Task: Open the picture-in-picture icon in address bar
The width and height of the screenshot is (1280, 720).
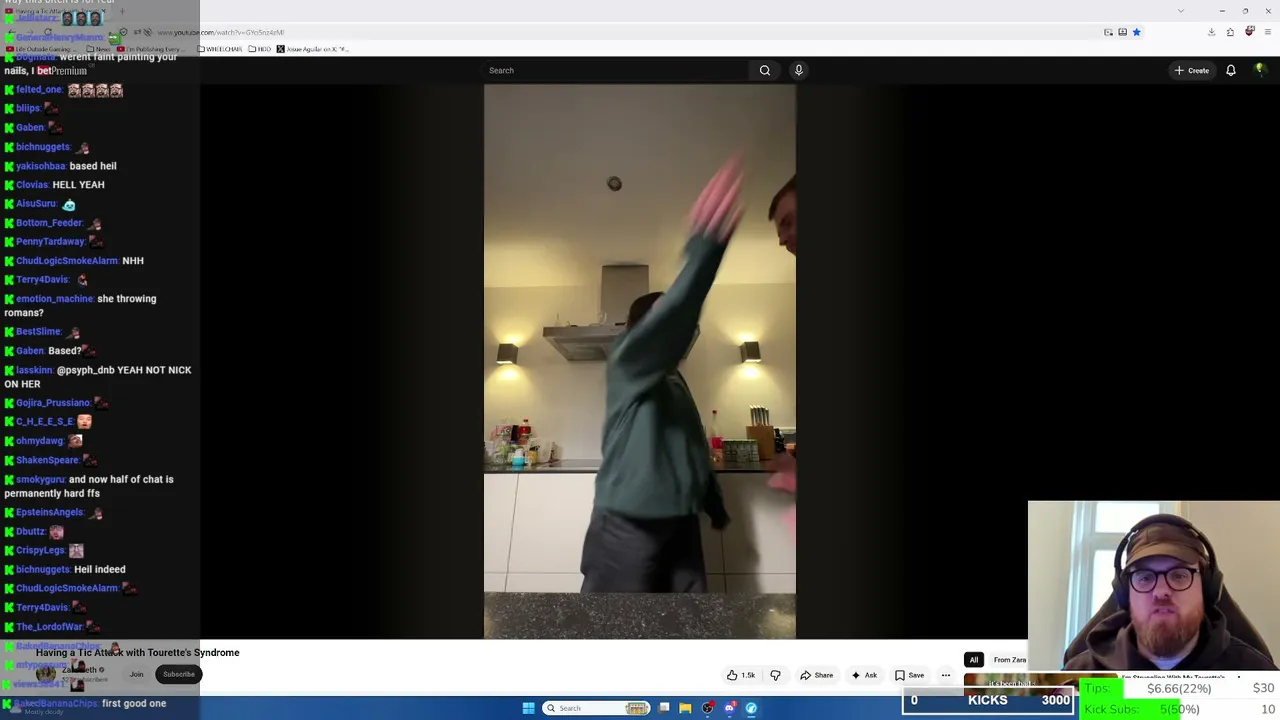Action: point(1108,32)
